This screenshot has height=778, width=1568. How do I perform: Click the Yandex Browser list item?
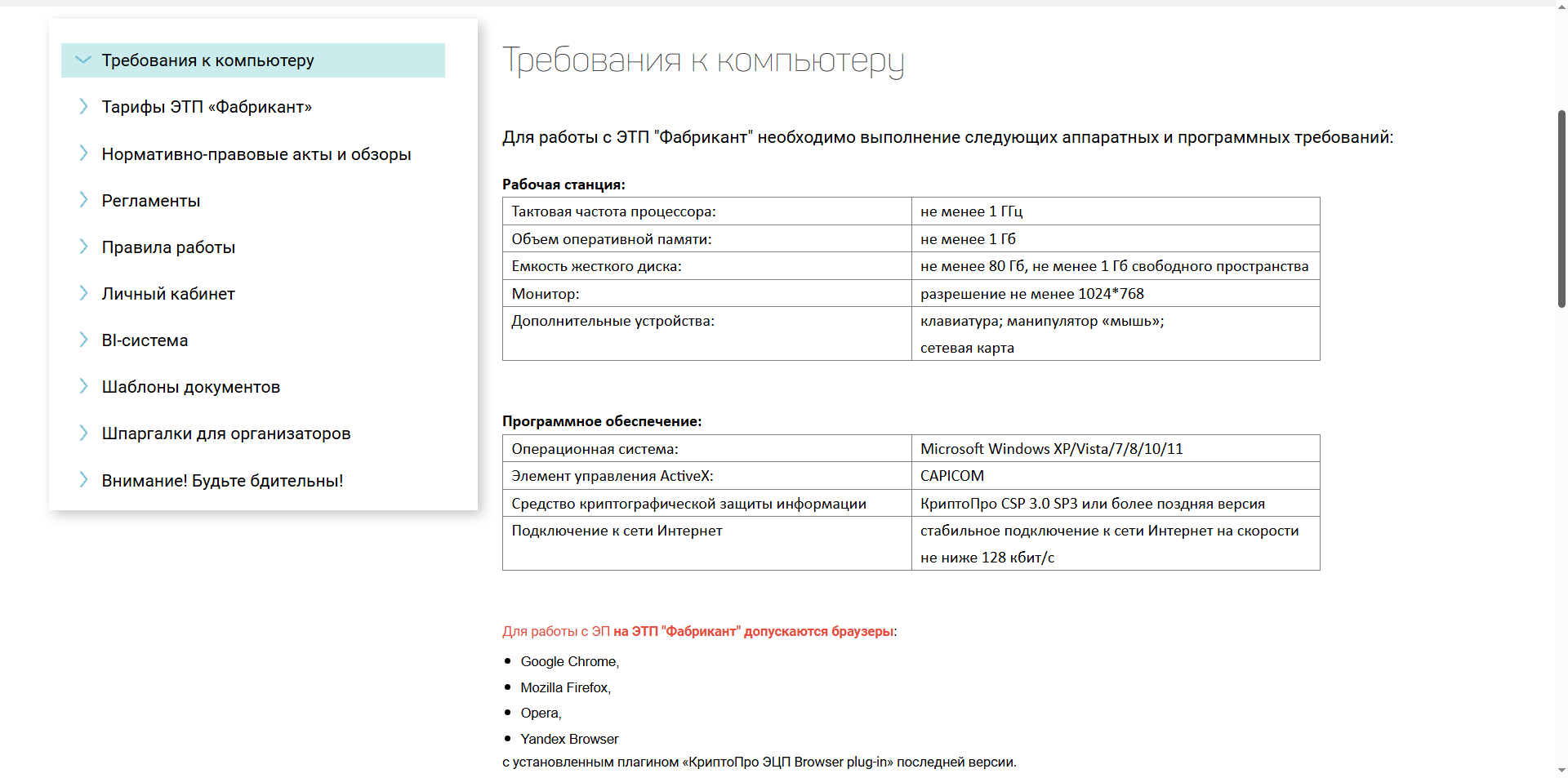click(x=570, y=740)
